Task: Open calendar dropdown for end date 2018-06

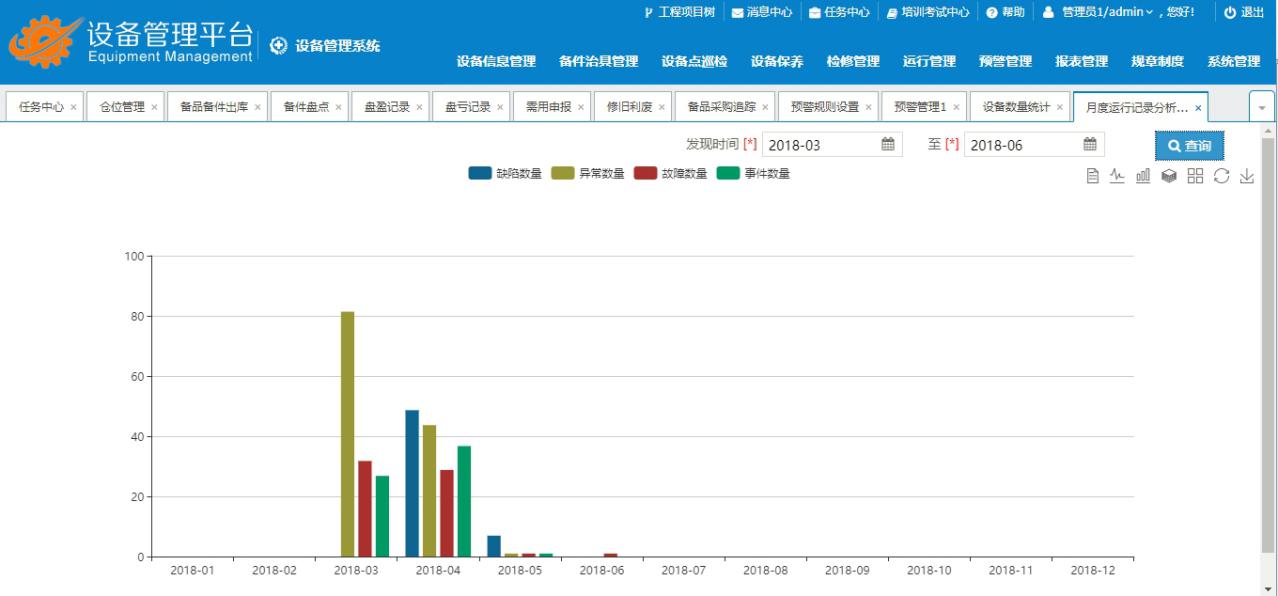Action: pos(1090,145)
